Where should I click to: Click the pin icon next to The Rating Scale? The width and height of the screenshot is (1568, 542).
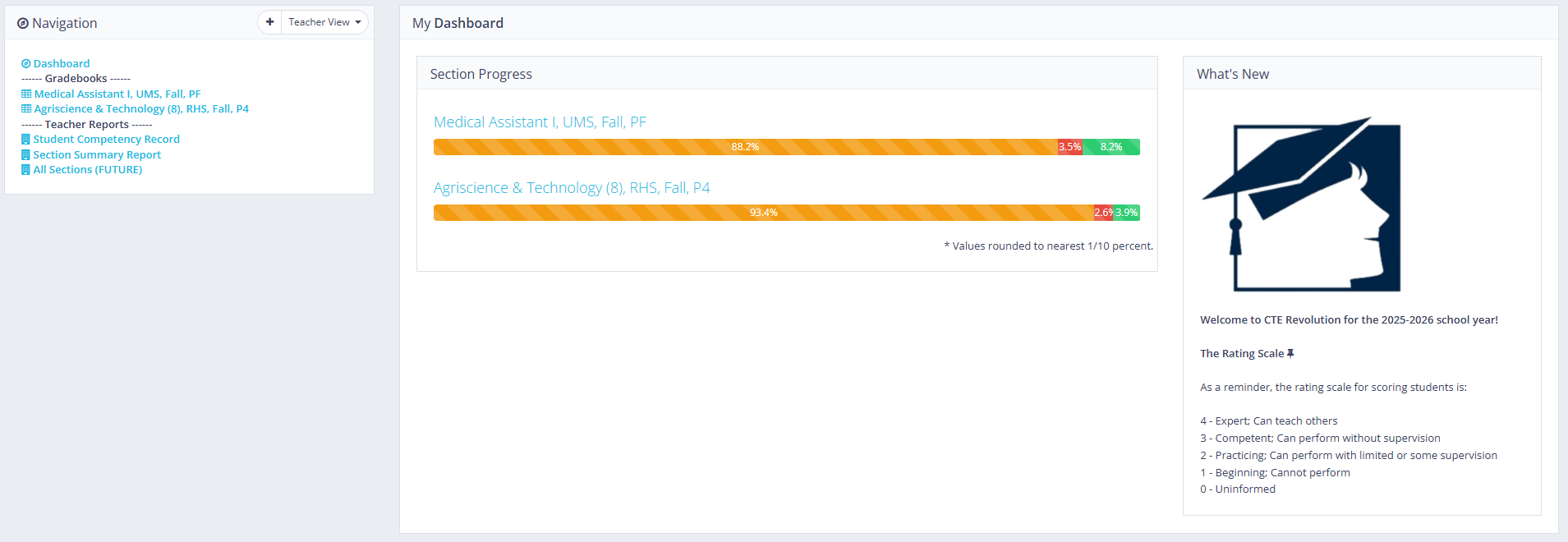coord(1290,354)
